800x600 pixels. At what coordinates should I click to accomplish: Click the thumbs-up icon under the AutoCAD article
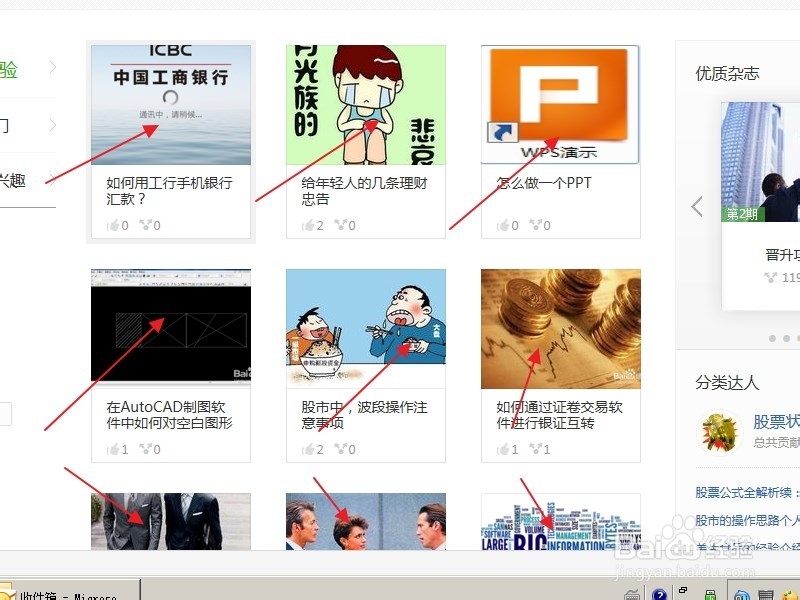[x=113, y=449]
